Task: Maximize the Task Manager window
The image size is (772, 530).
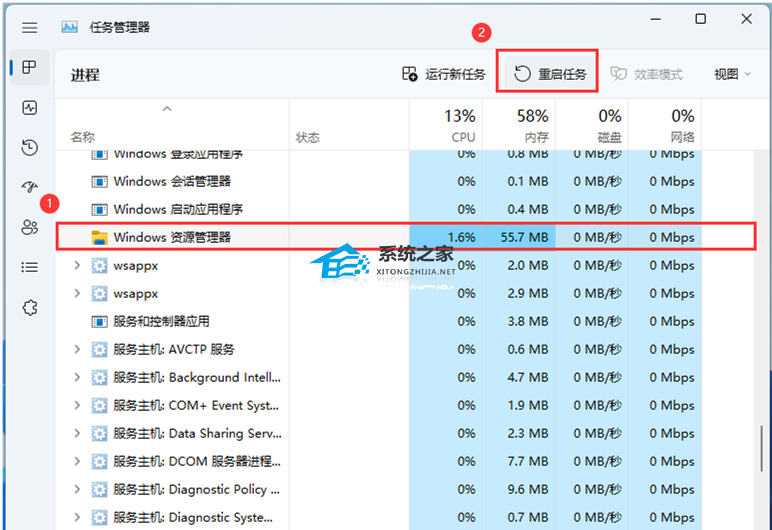Action: pos(700,19)
